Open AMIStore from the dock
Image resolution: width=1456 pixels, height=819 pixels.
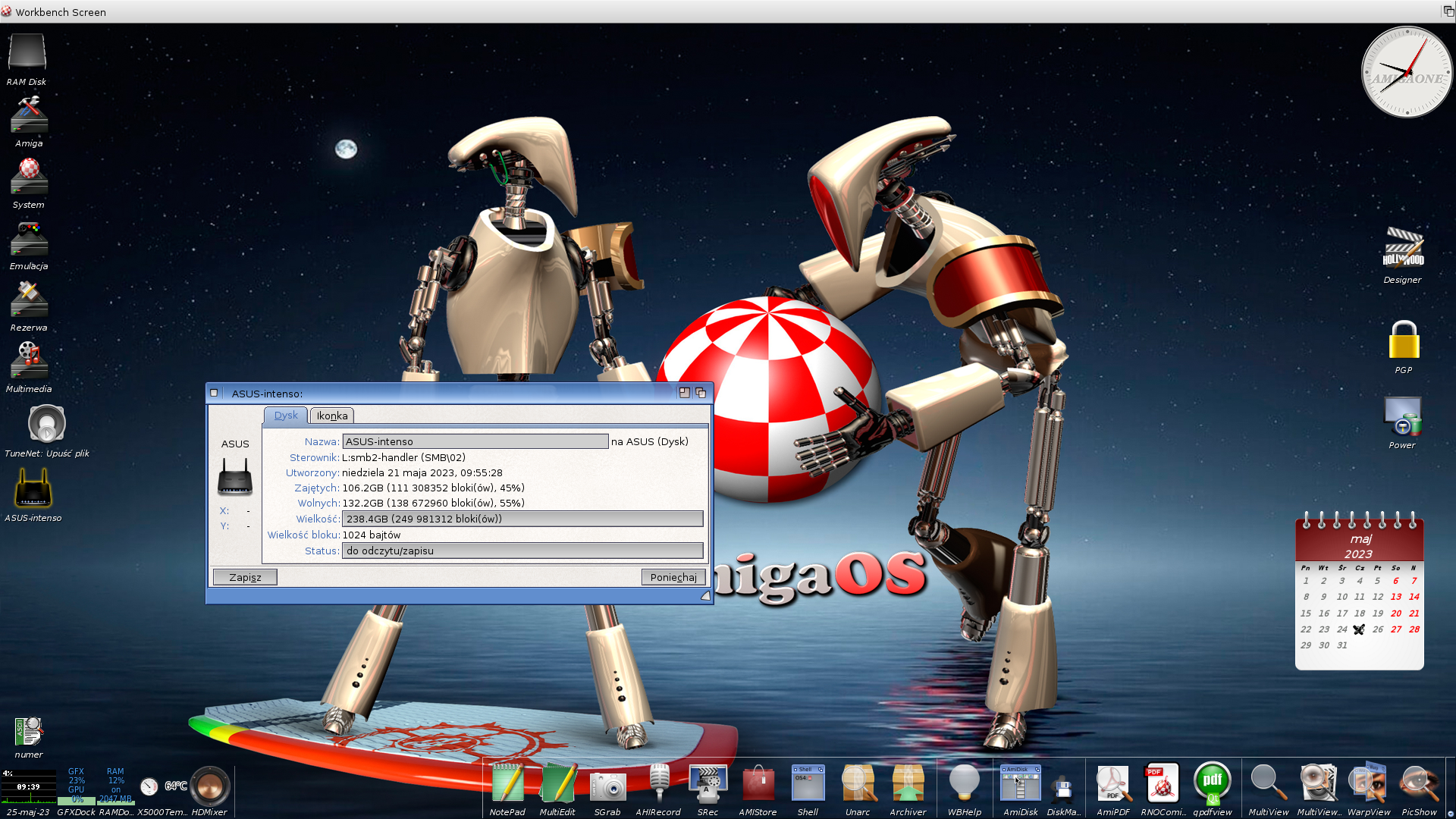[758, 783]
